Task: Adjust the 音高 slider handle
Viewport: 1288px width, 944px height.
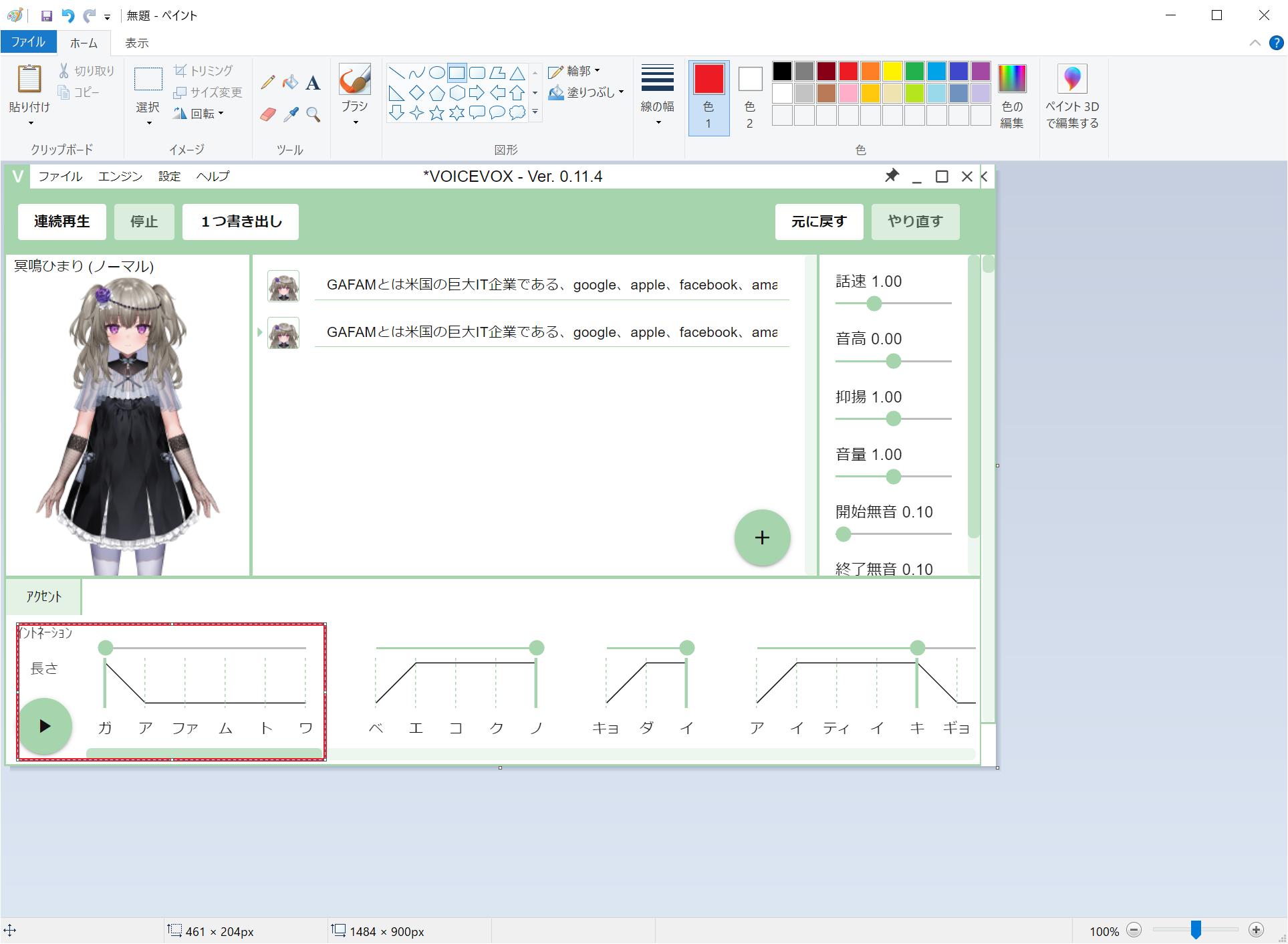Action: point(893,362)
